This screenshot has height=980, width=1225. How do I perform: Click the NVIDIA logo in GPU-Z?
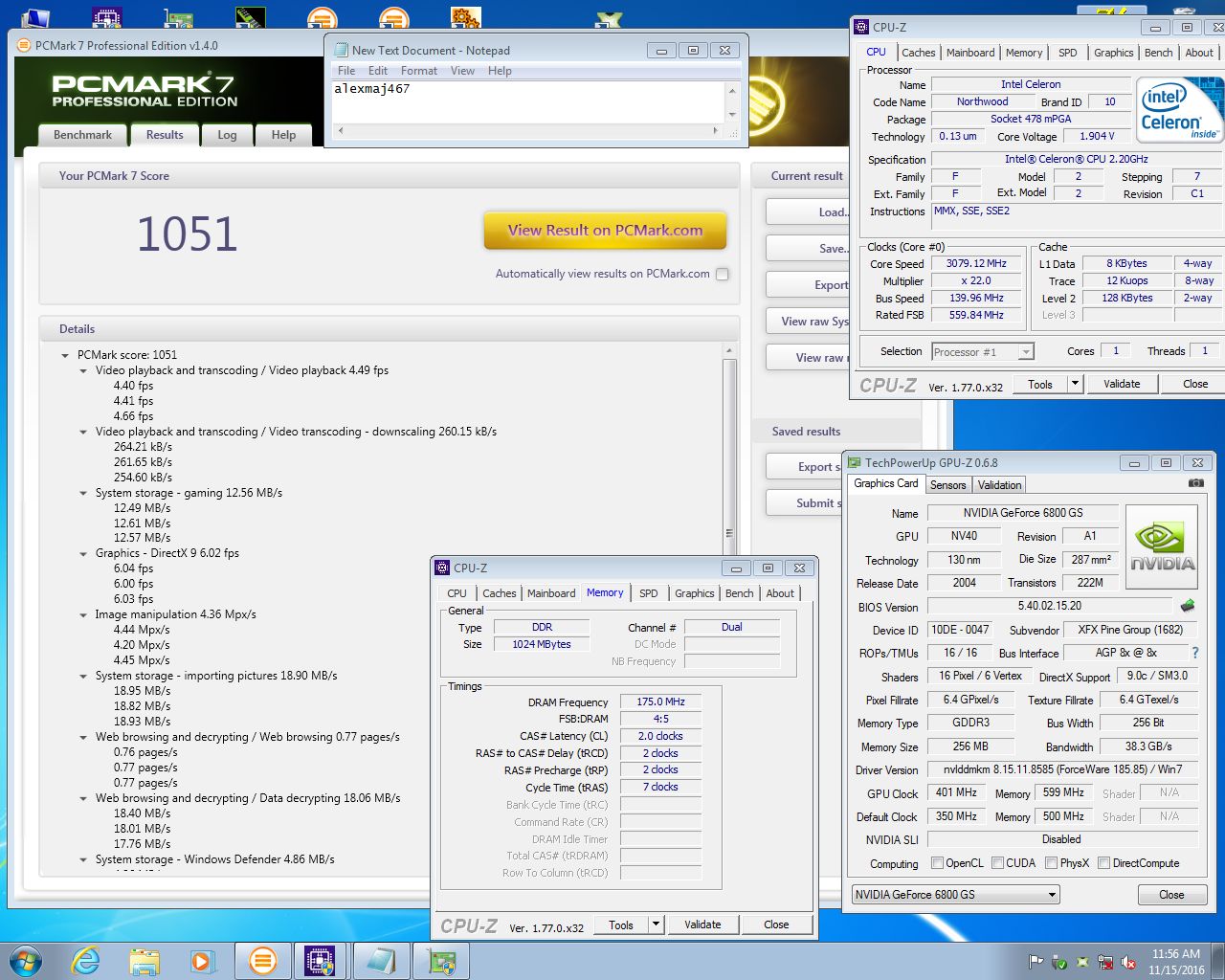tap(1163, 546)
